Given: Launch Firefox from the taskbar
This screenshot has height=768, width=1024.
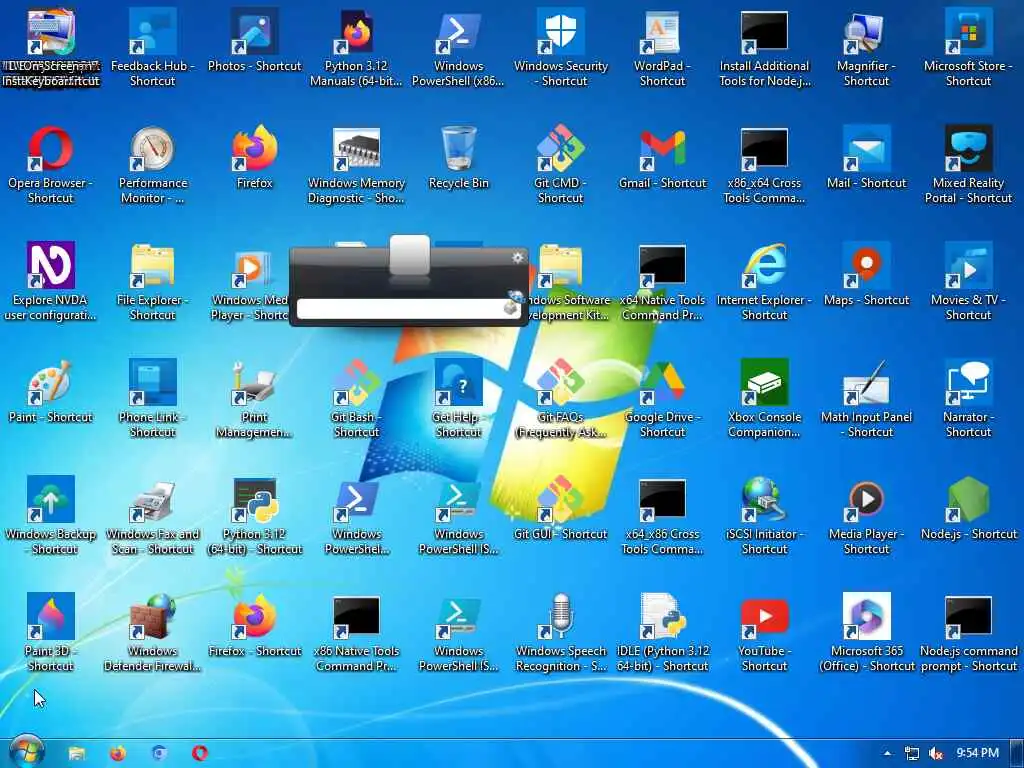Looking at the screenshot, I should point(118,753).
